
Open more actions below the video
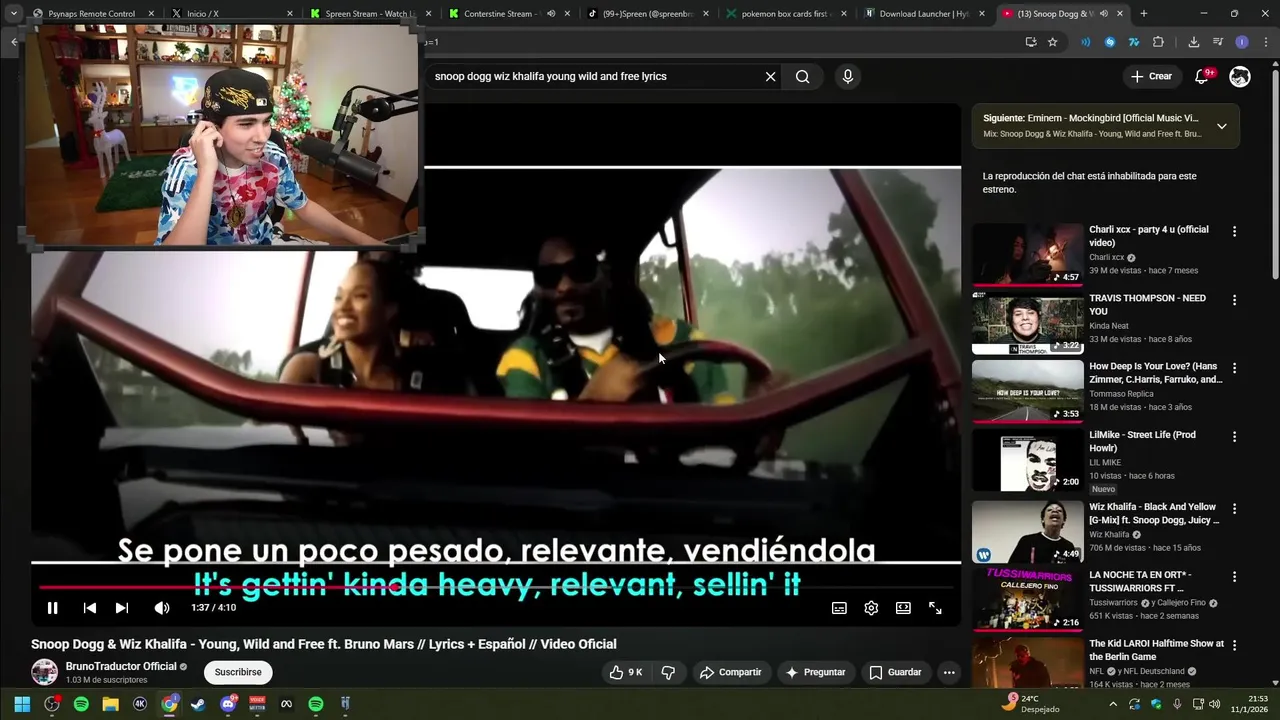(949, 672)
